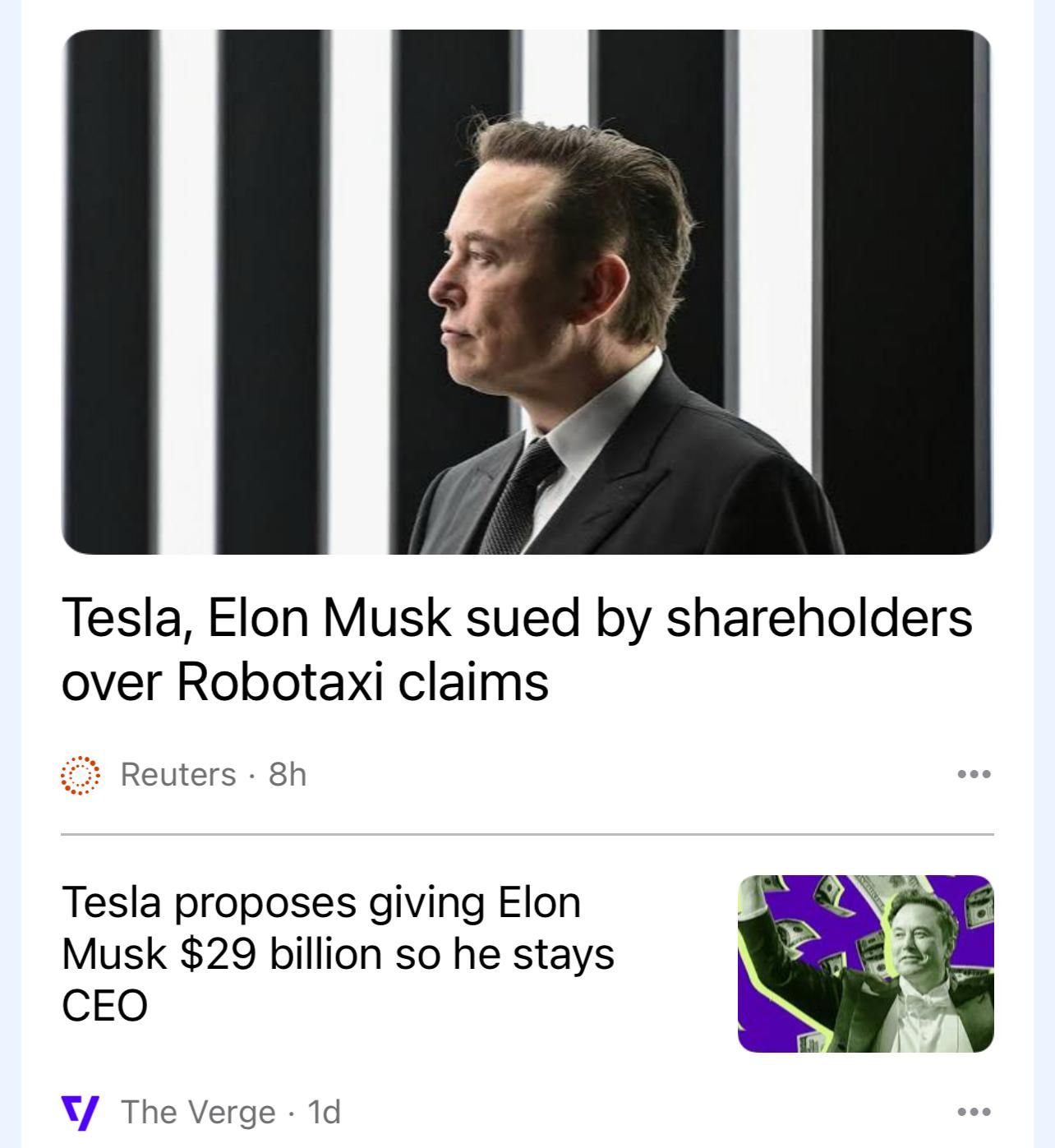Image resolution: width=1055 pixels, height=1148 pixels.
Task: Click the divider line between the stories
Action: (x=527, y=834)
